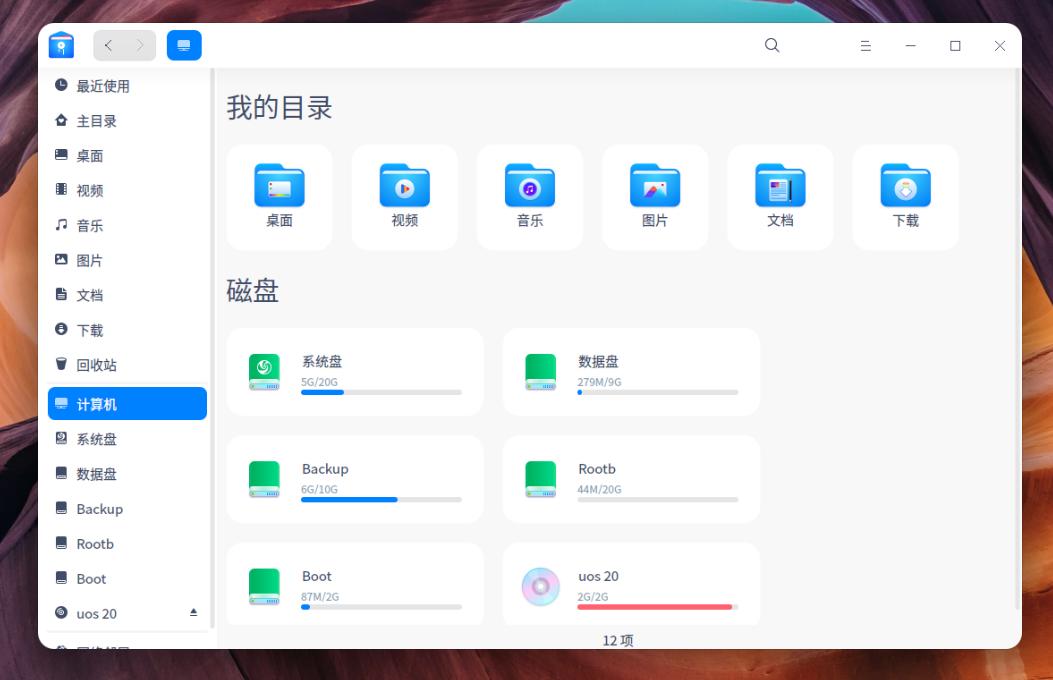1053x680 pixels.
Task: Click the 系统盘 drive icon
Action: 264,372
